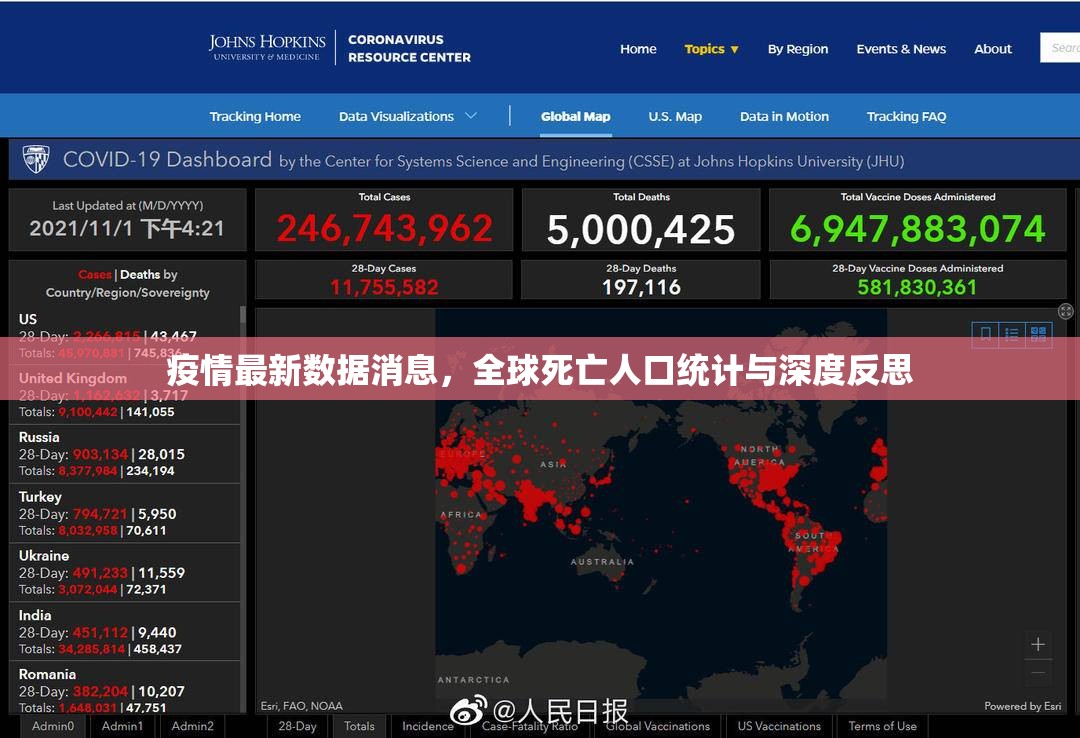Zoom in on the map with plus
The height and width of the screenshot is (738, 1080).
click(x=1038, y=644)
